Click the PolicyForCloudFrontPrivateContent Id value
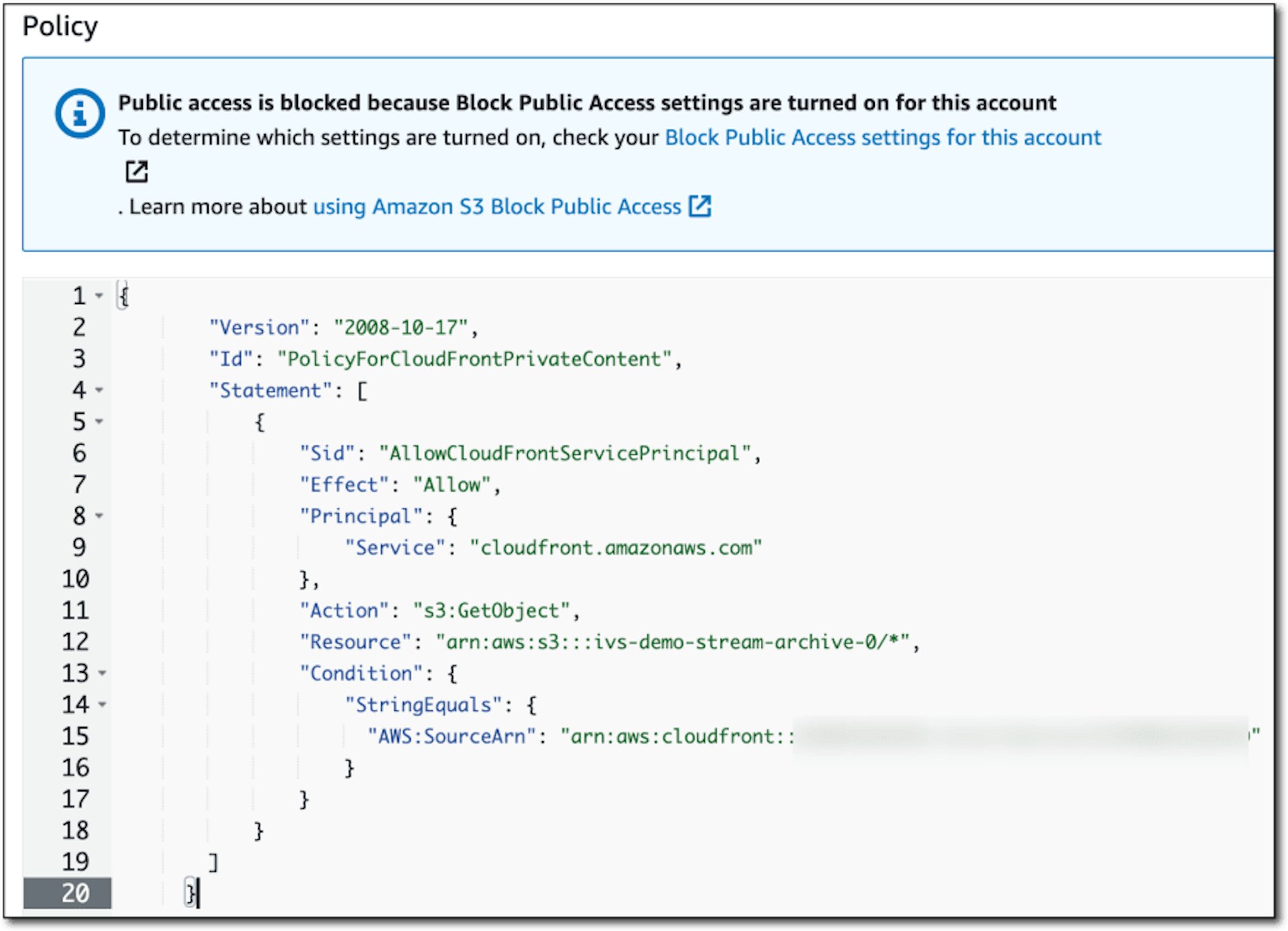 [474, 359]
